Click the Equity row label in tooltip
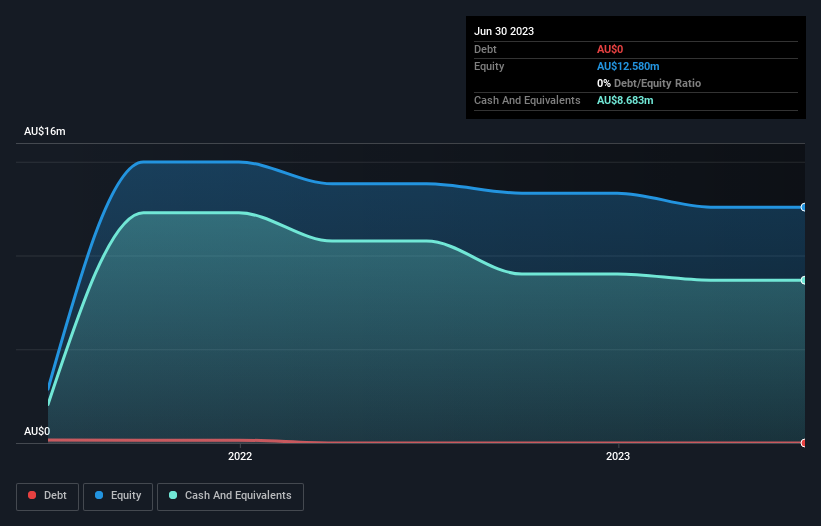Image resolution: width=821 pixels, height=526 pixels. (489, 66)
